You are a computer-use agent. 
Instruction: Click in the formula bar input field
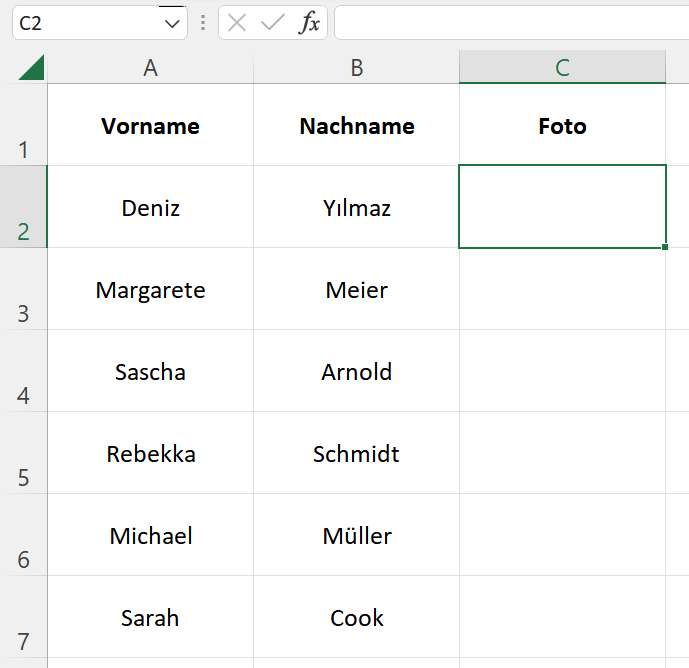511,23
